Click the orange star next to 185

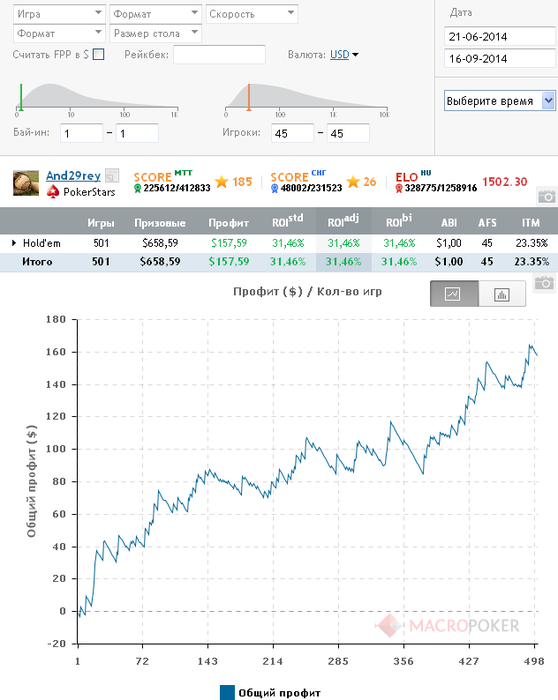click(221, 182)
